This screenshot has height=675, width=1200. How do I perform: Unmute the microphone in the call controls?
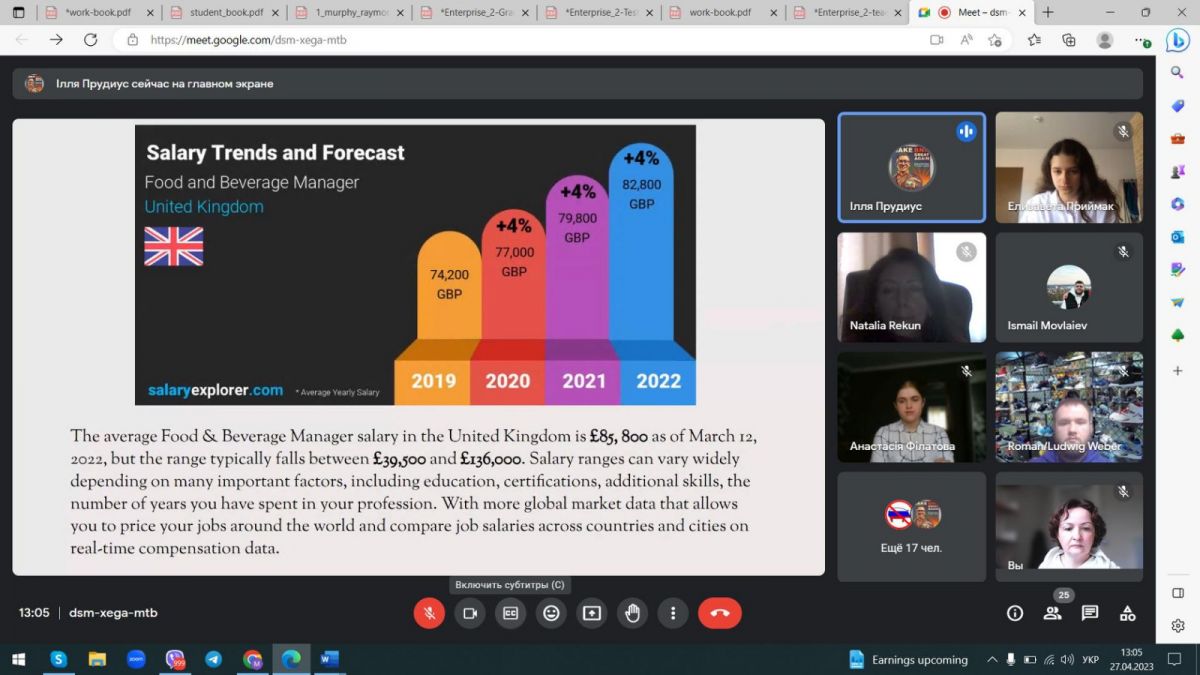pos(429,613)
